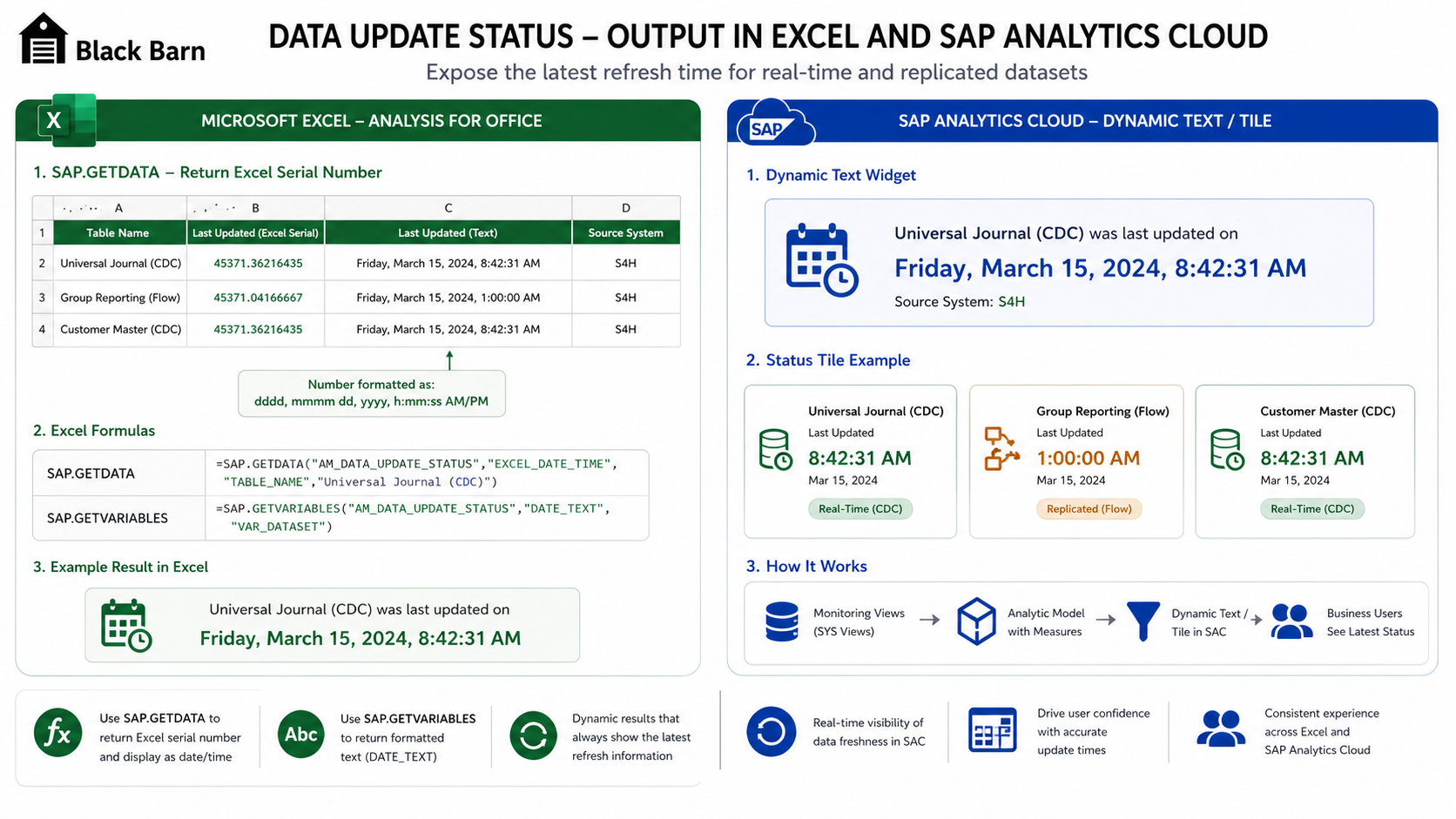1456x819 pixels.
Task: Click the =SAP.GETDATA formula text
Action: pyautogui.click(x=416, y=473)
